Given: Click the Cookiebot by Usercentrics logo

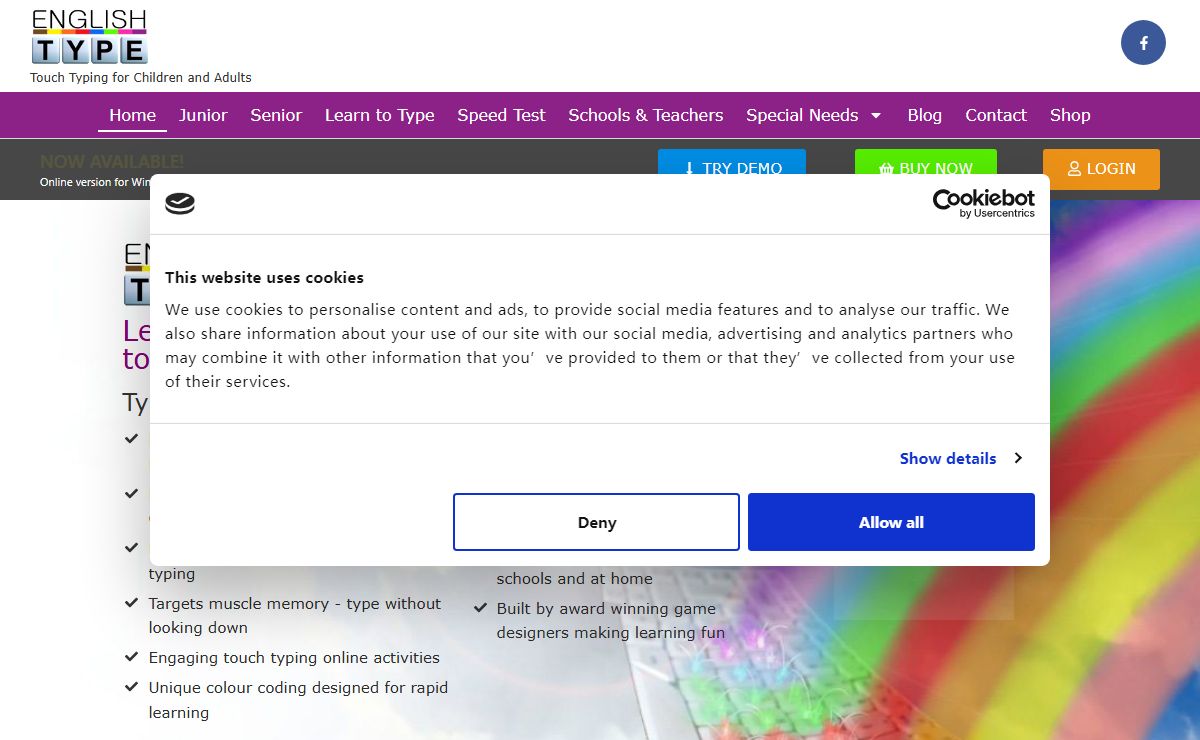Looking at the screenshot, I should click(984, 204).
